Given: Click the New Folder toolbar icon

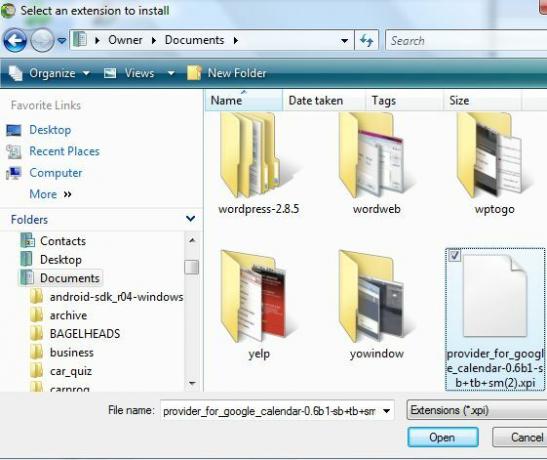Looking at the screenshot, I should 194,73.
